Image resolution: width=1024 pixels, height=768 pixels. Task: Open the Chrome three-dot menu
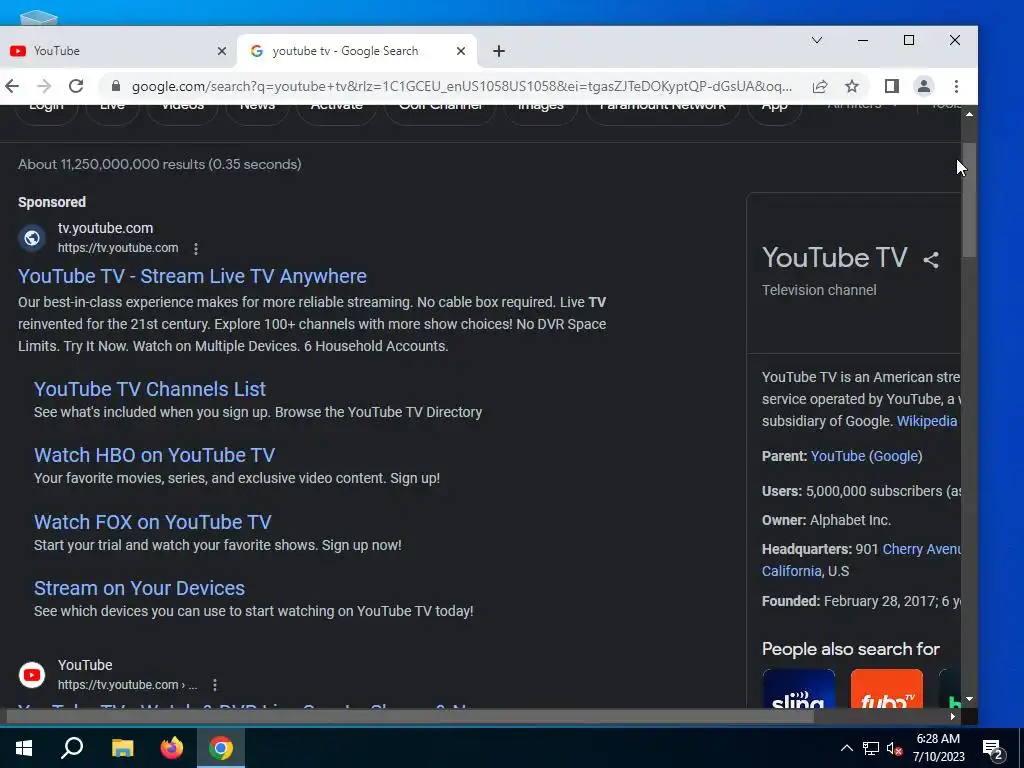(x=956, y=86)
